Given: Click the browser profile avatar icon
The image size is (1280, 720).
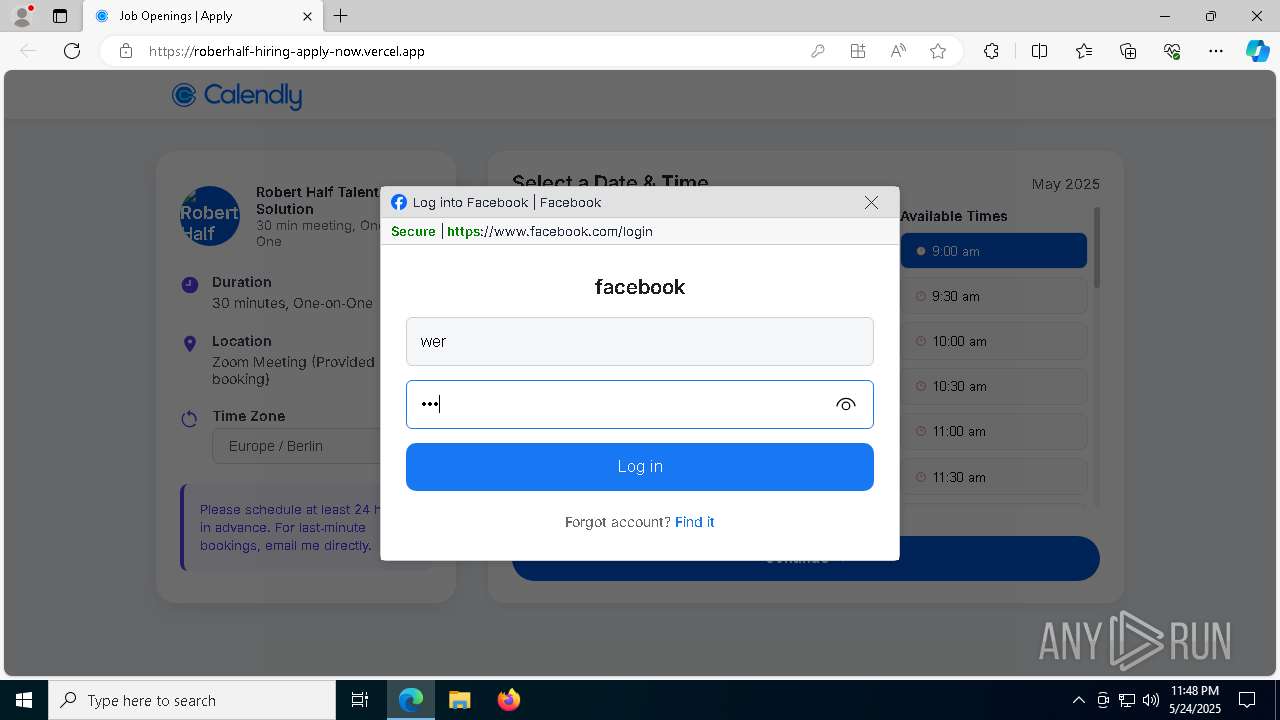Looking at the screenshot, I should (22, 16).
